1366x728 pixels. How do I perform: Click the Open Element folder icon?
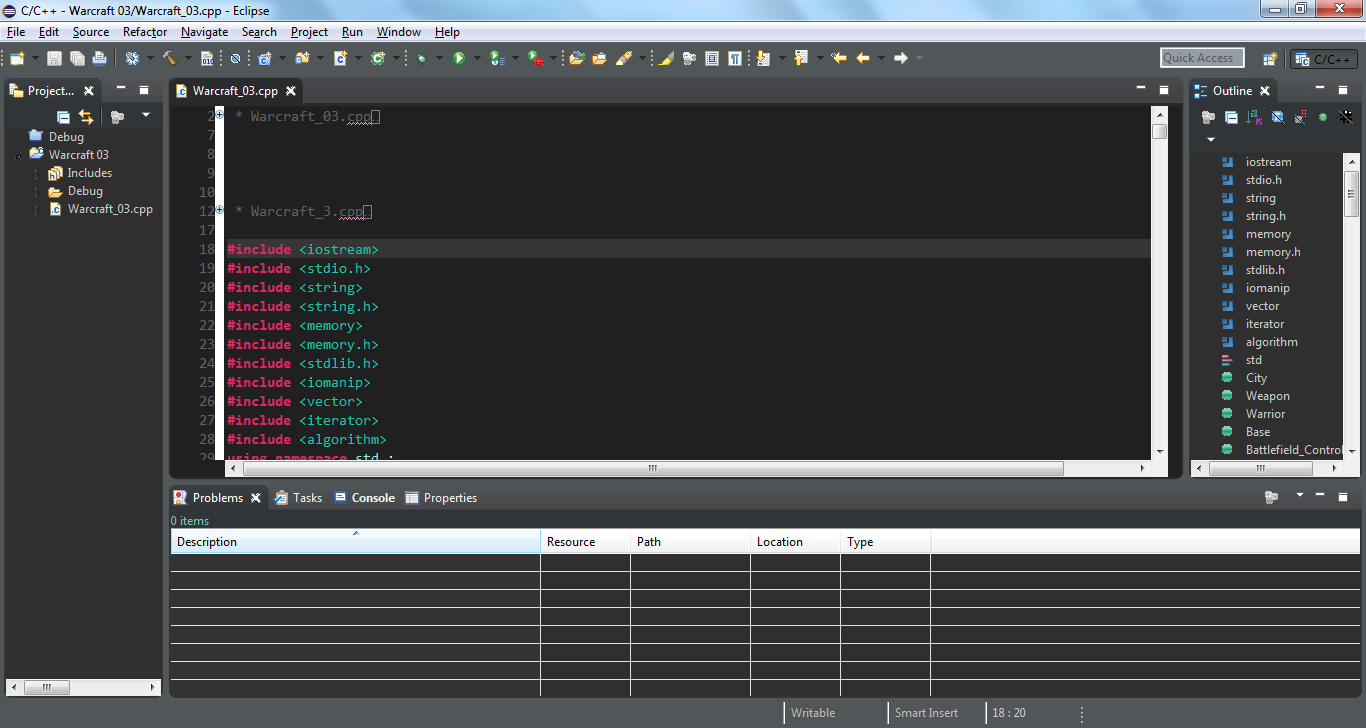click(x=576, y=58)
